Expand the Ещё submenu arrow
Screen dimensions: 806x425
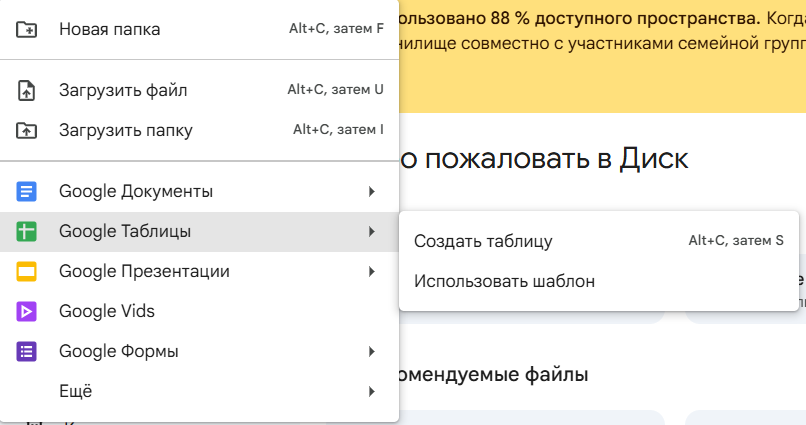coord(372,392)
